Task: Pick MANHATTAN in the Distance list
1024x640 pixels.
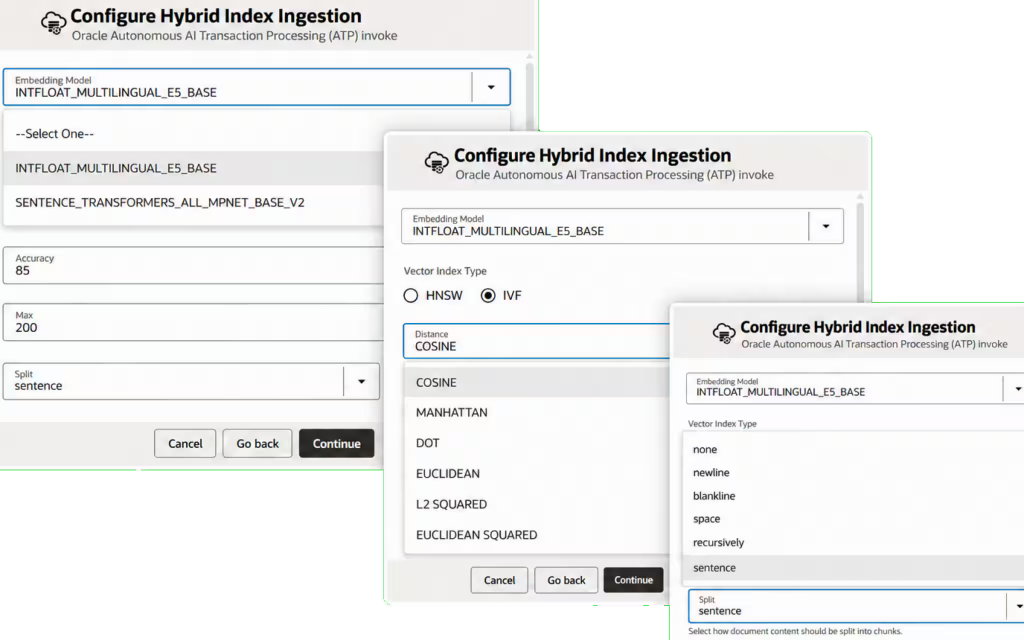Action: [x=537, y=413]
